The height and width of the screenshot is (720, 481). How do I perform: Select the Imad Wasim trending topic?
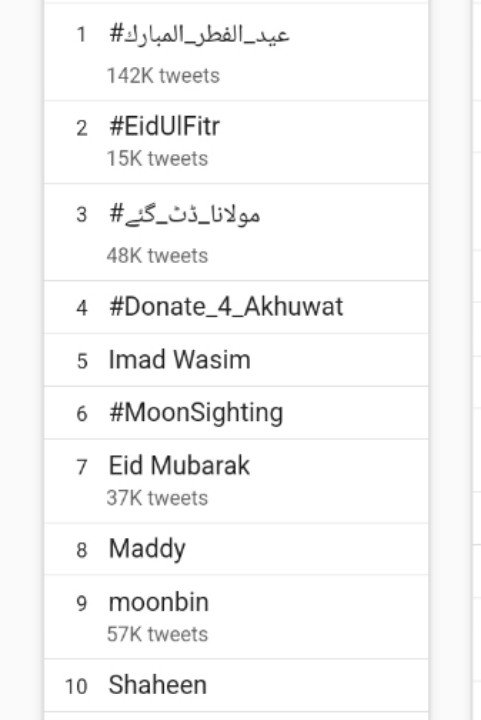[179, 359]
